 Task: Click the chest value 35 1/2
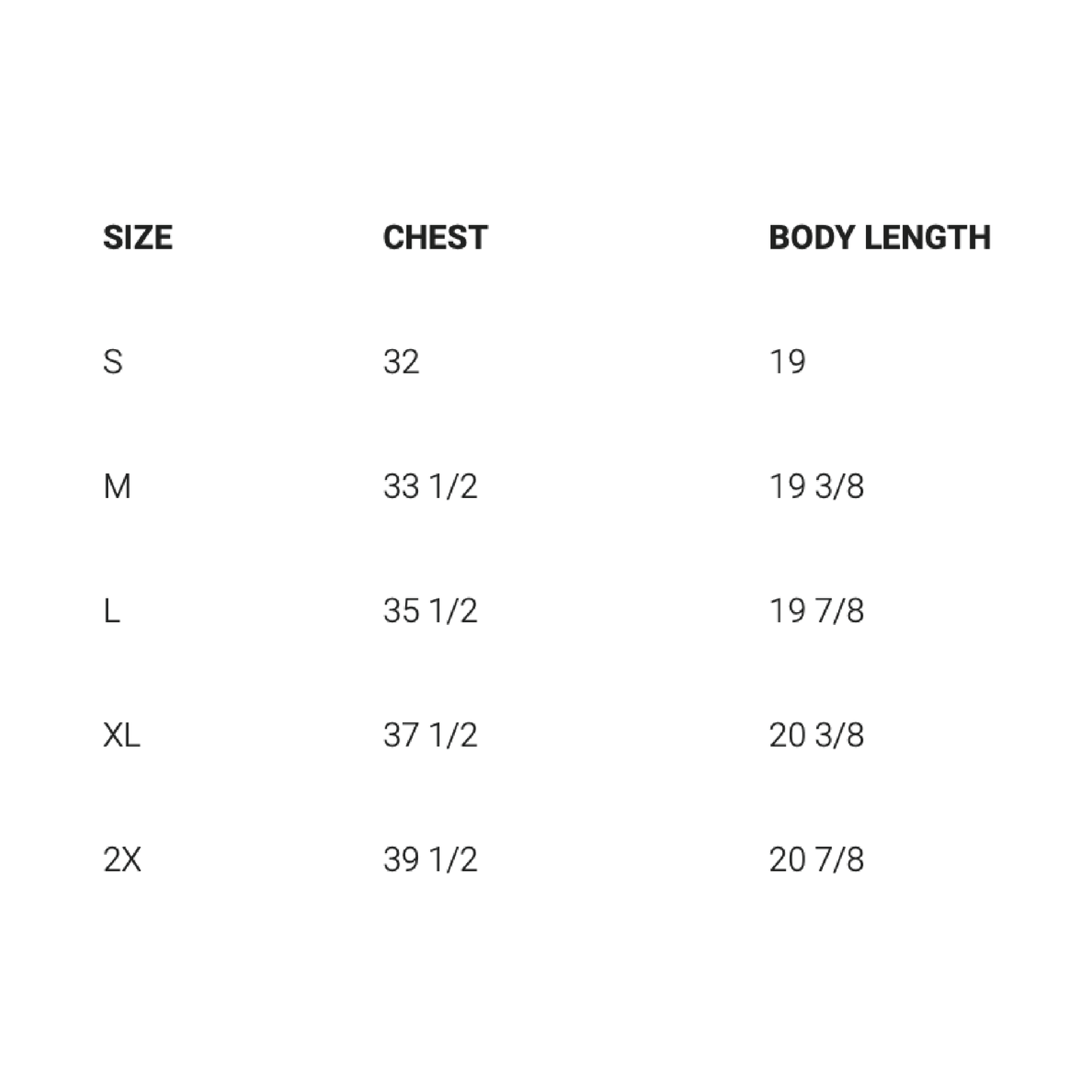[x=430, y=611]
